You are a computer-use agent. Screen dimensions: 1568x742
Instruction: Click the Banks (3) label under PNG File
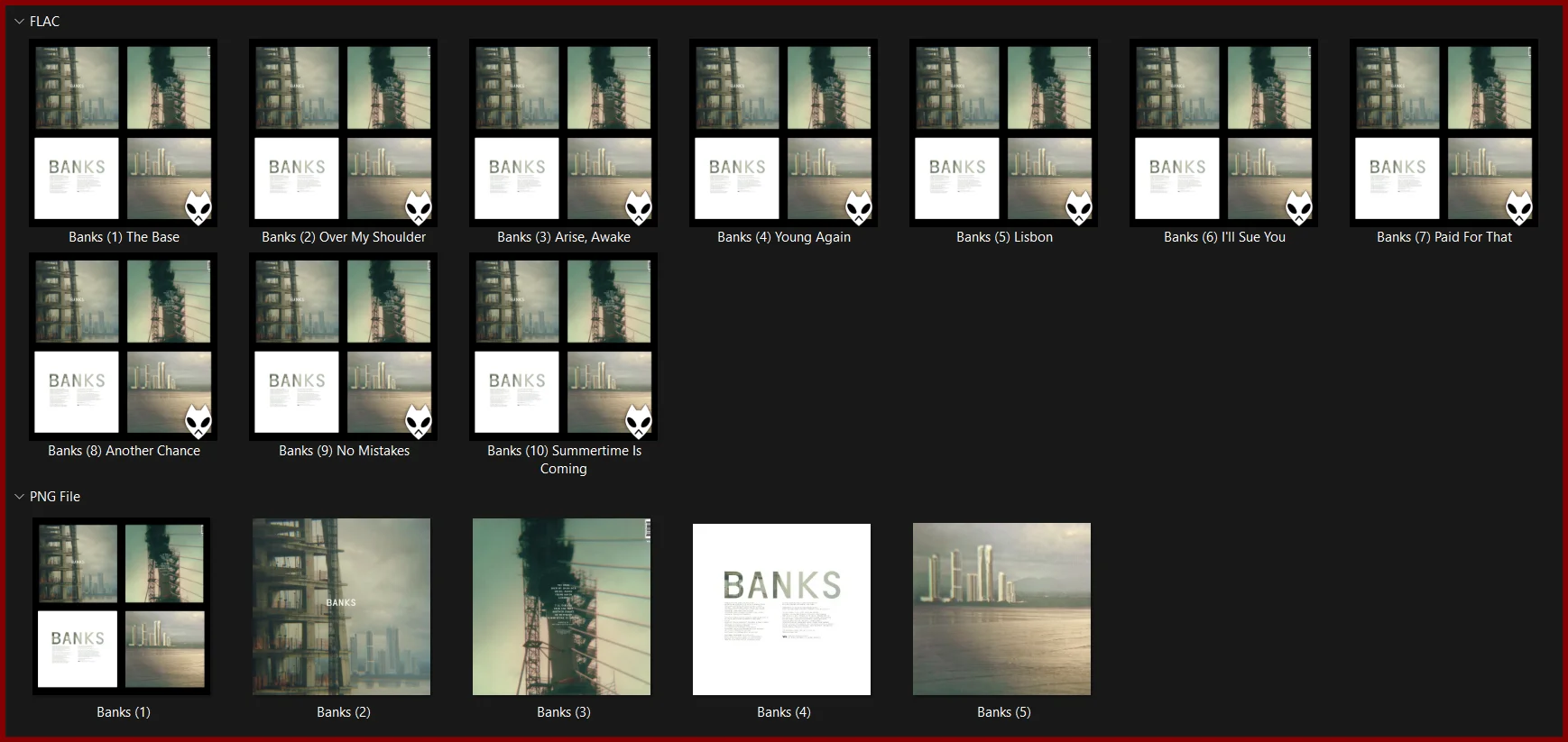(x=564, y=712)
